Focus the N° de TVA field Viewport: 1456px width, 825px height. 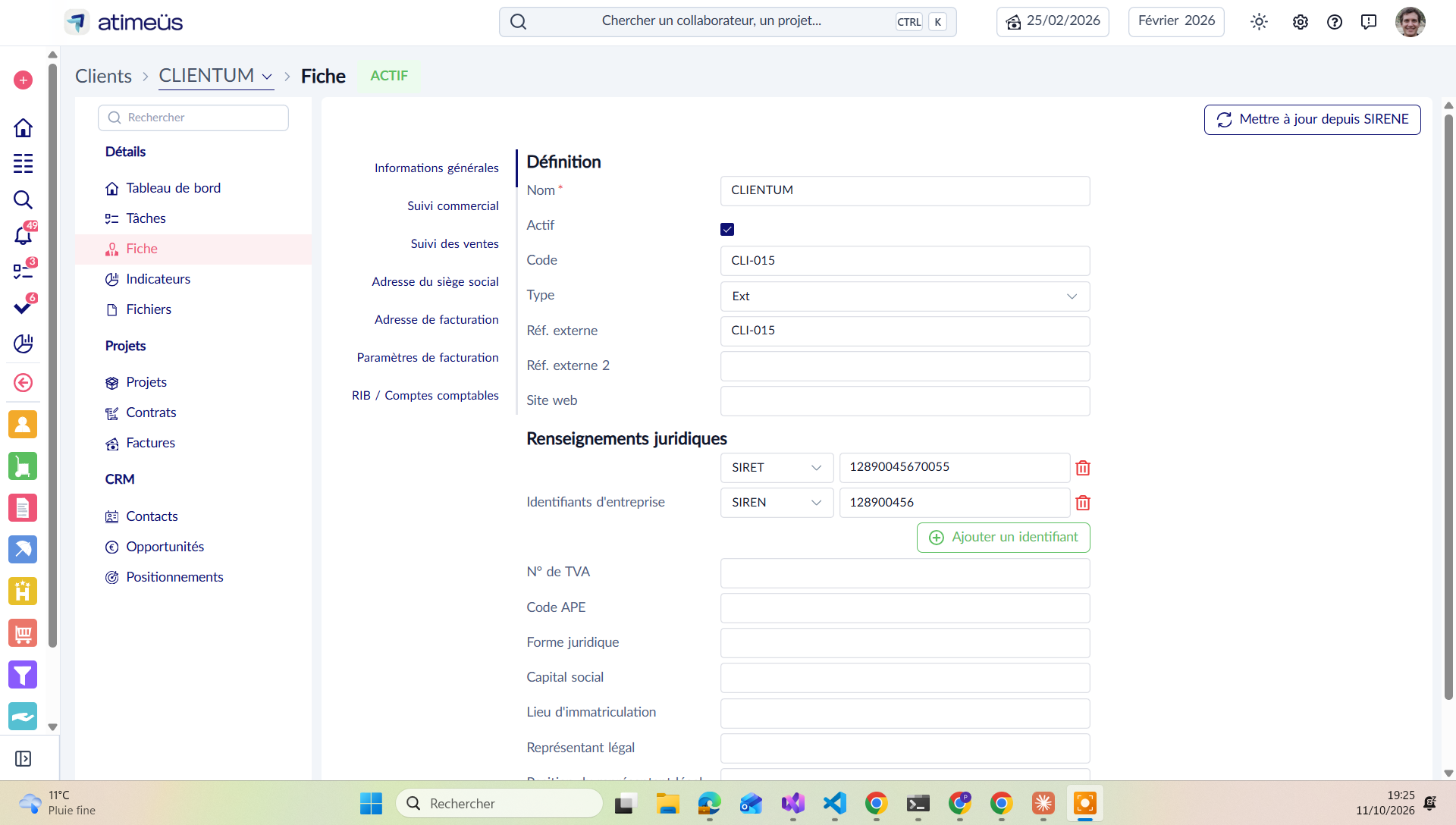click(905, 573)
